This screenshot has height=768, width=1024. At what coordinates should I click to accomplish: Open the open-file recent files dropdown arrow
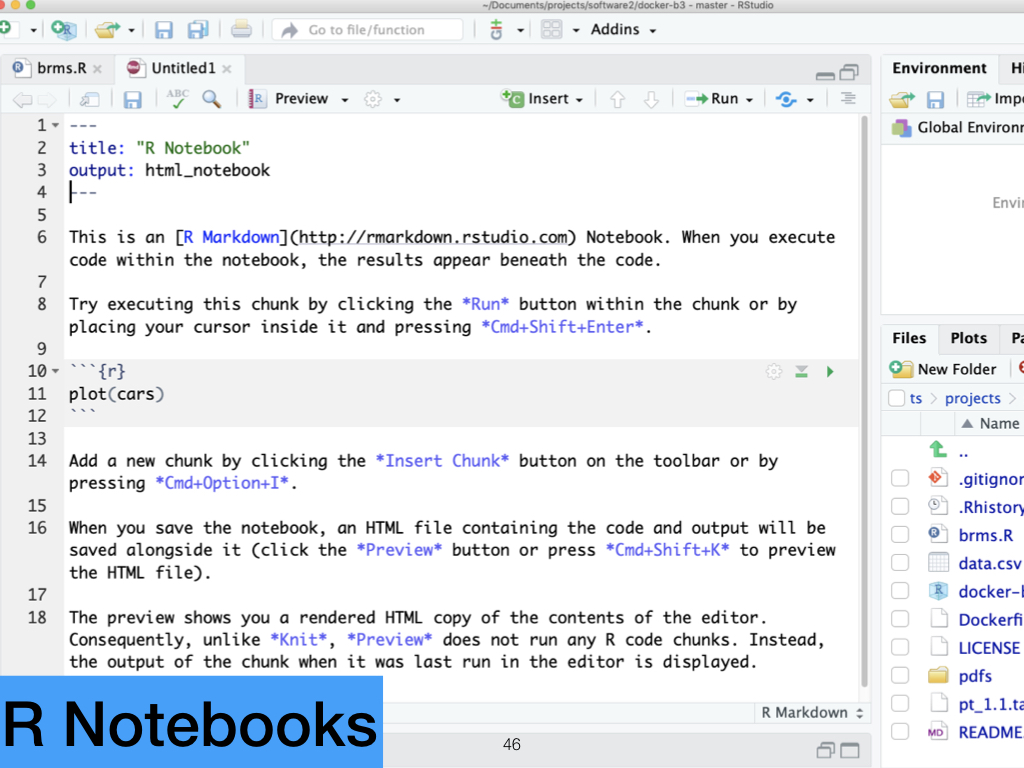pyautogui.click(x=131, y=30)
